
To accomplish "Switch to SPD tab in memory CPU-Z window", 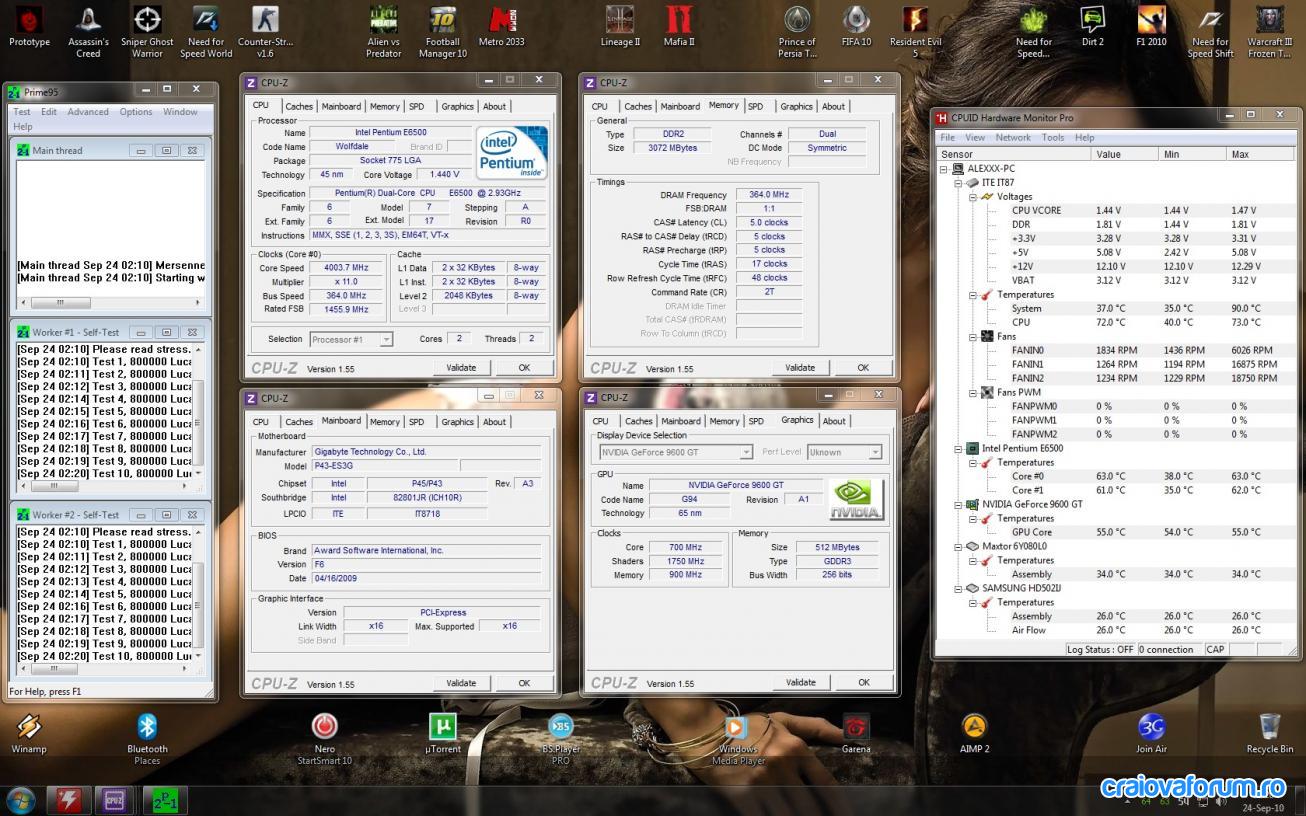I will tap(755, 106).
